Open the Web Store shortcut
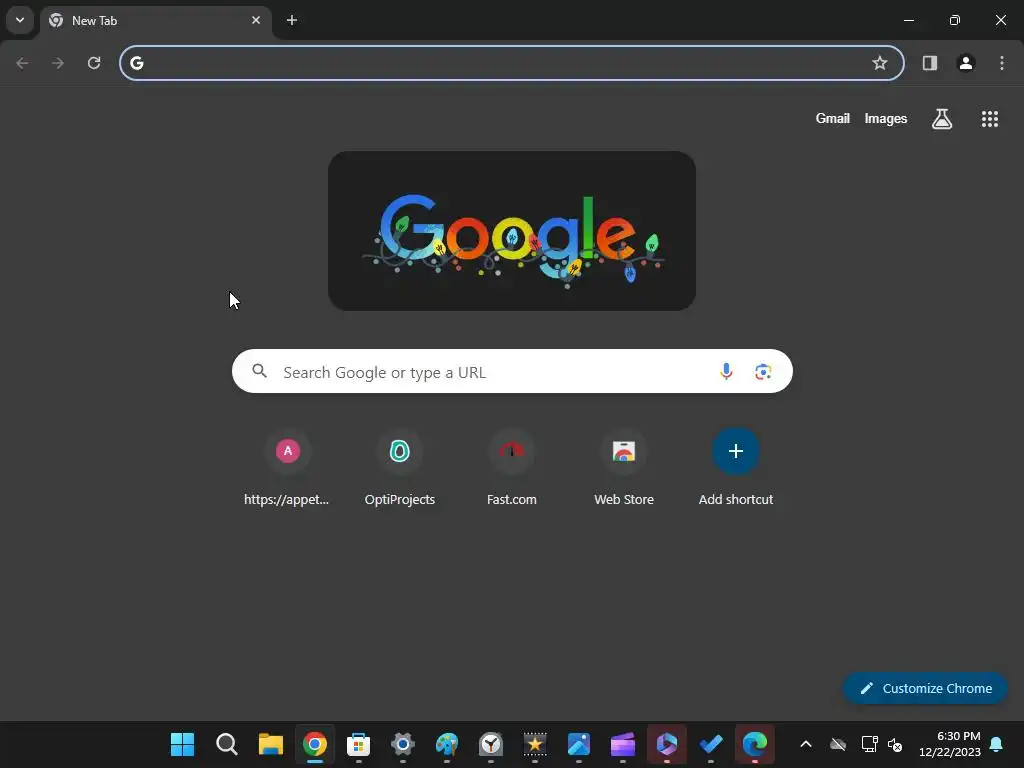 (624, 468)
